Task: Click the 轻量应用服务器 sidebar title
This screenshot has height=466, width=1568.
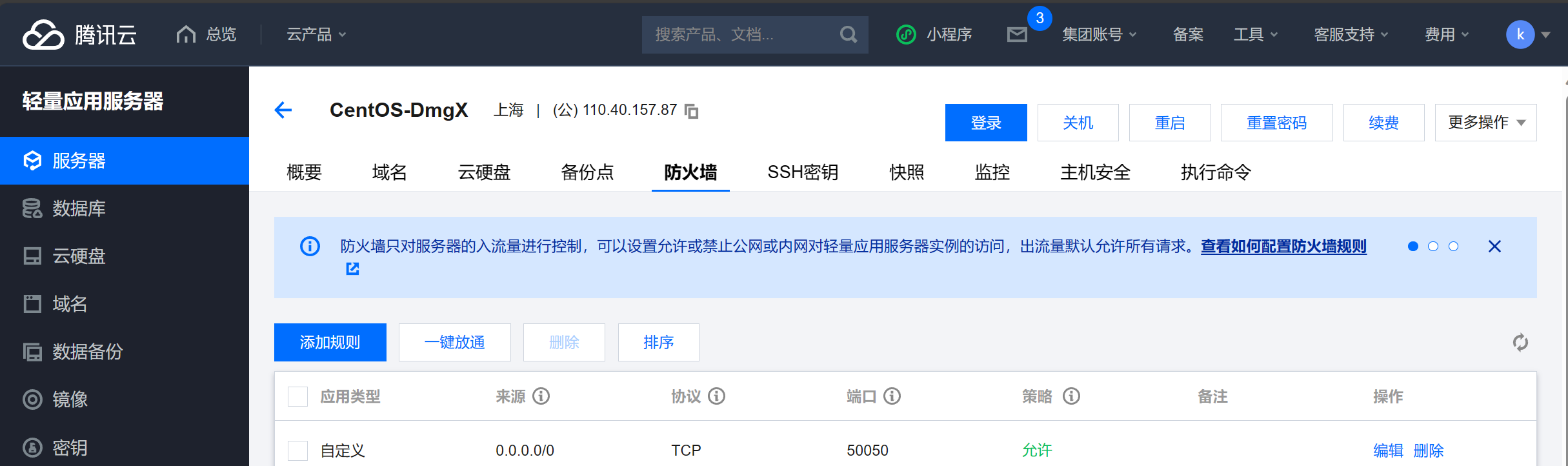Action: (x=93, y=101)
